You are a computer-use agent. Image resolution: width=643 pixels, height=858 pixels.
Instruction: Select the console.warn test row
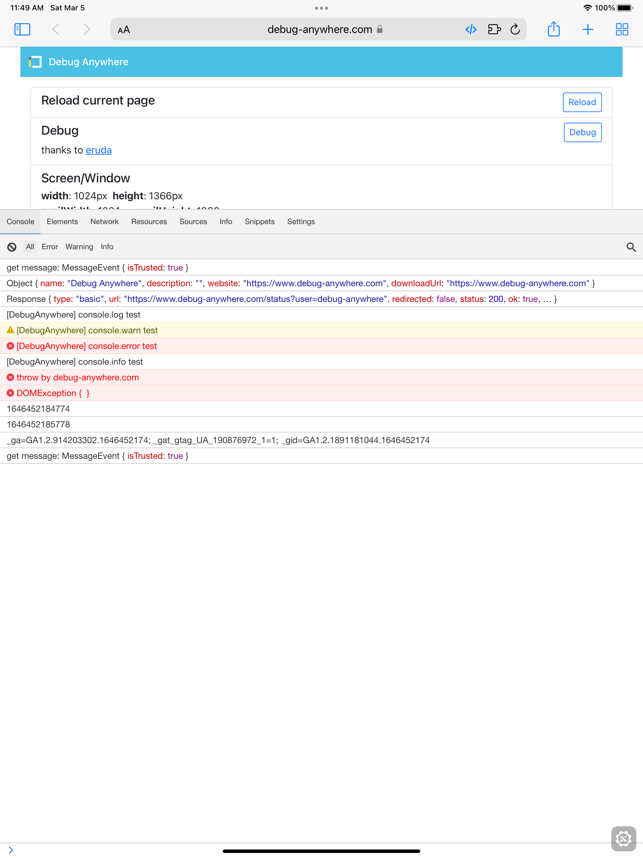pos(321,331)
